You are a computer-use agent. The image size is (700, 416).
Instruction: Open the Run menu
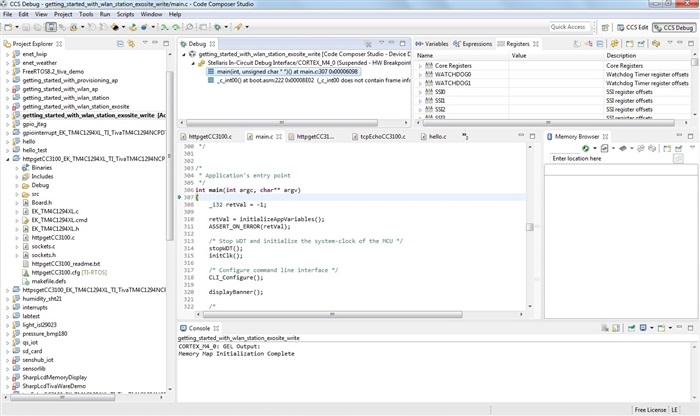(104, 14)
